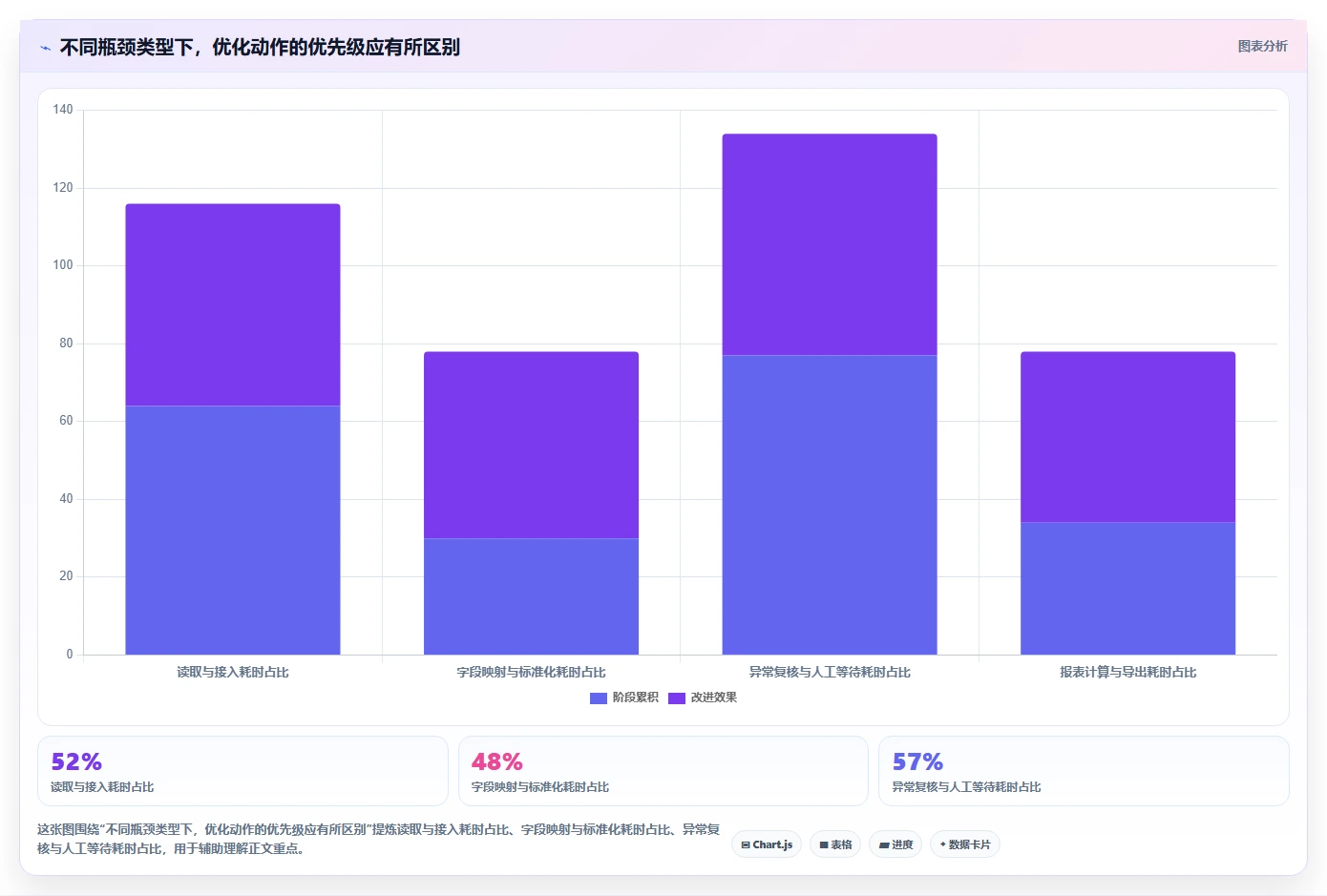Click the title icon beside 不同瓶颈类型下
This screenshot has height=896, width=1327.
point(45,48)
